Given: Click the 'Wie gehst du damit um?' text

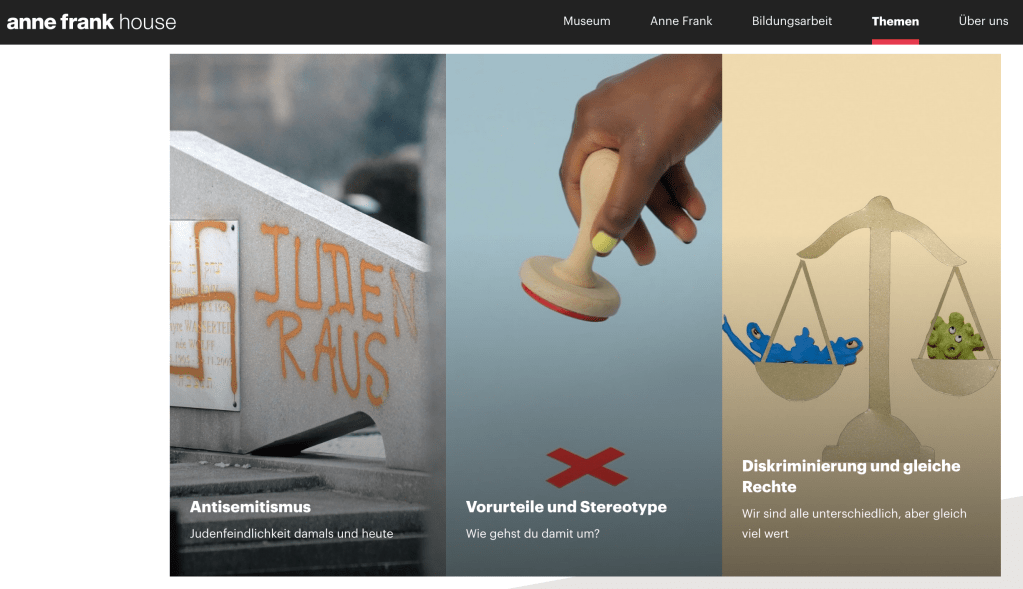Looking at the screenshot, I should (532, 534).
